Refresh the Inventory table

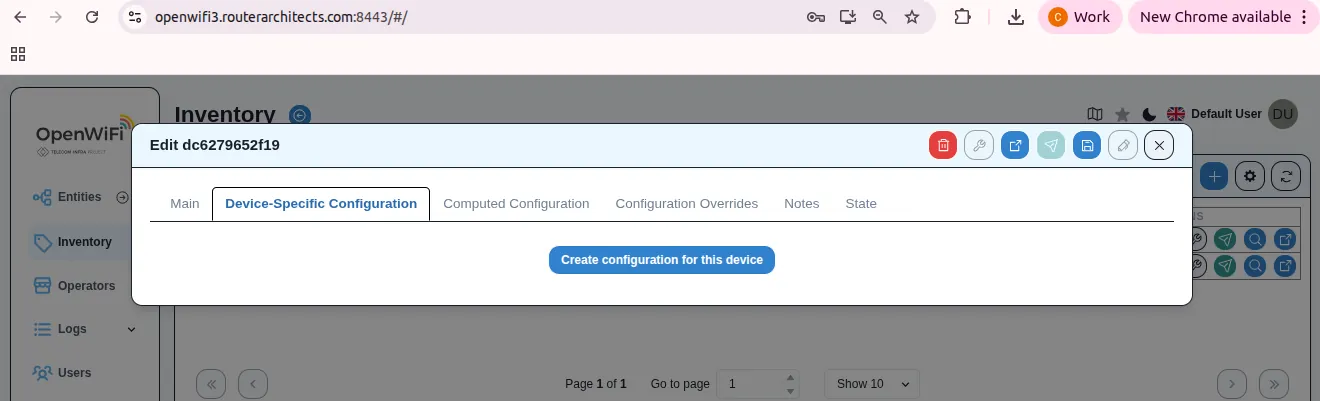click(x=1286, y=176)
